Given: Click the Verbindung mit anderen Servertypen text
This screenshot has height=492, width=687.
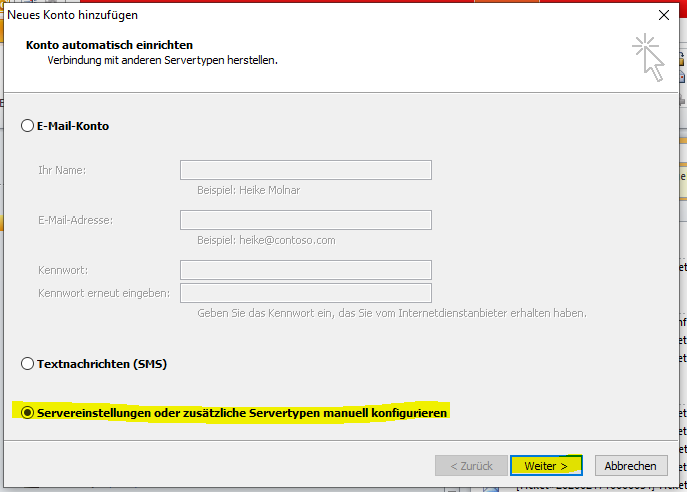Looking at the screenshot, I should [163, 60].
